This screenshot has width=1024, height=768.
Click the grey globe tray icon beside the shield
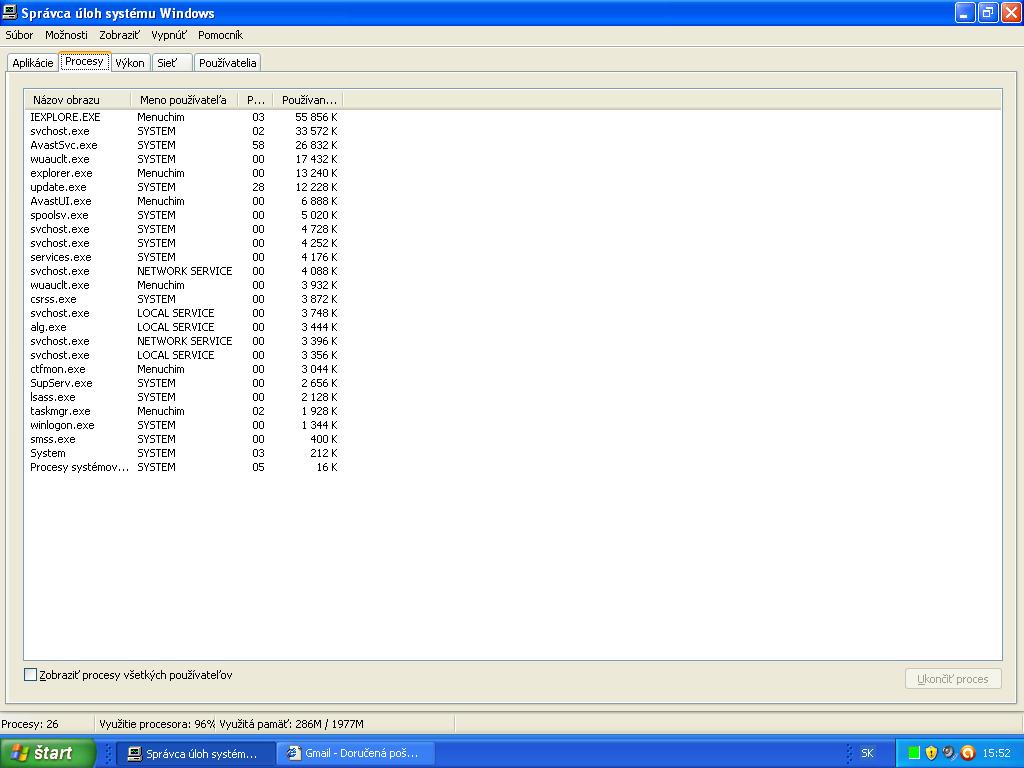(x=949, y=753)
